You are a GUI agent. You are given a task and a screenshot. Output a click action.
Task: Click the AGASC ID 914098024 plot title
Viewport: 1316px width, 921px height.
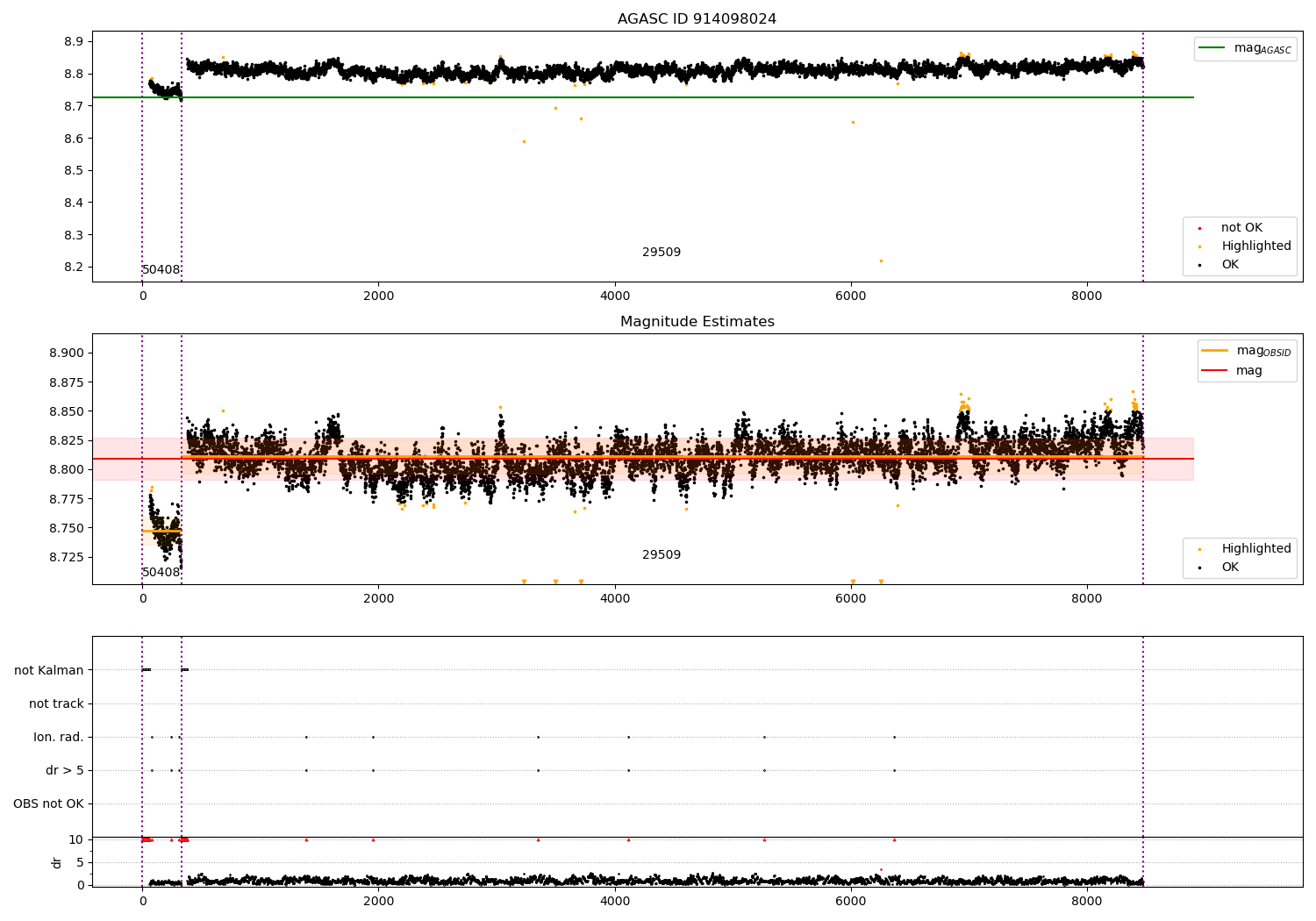[697, 19]
